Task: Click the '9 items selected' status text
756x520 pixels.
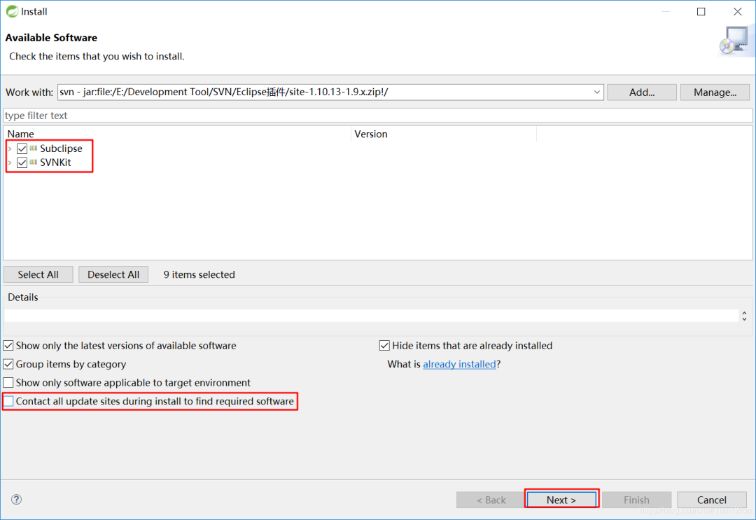Action: [199, 275]
